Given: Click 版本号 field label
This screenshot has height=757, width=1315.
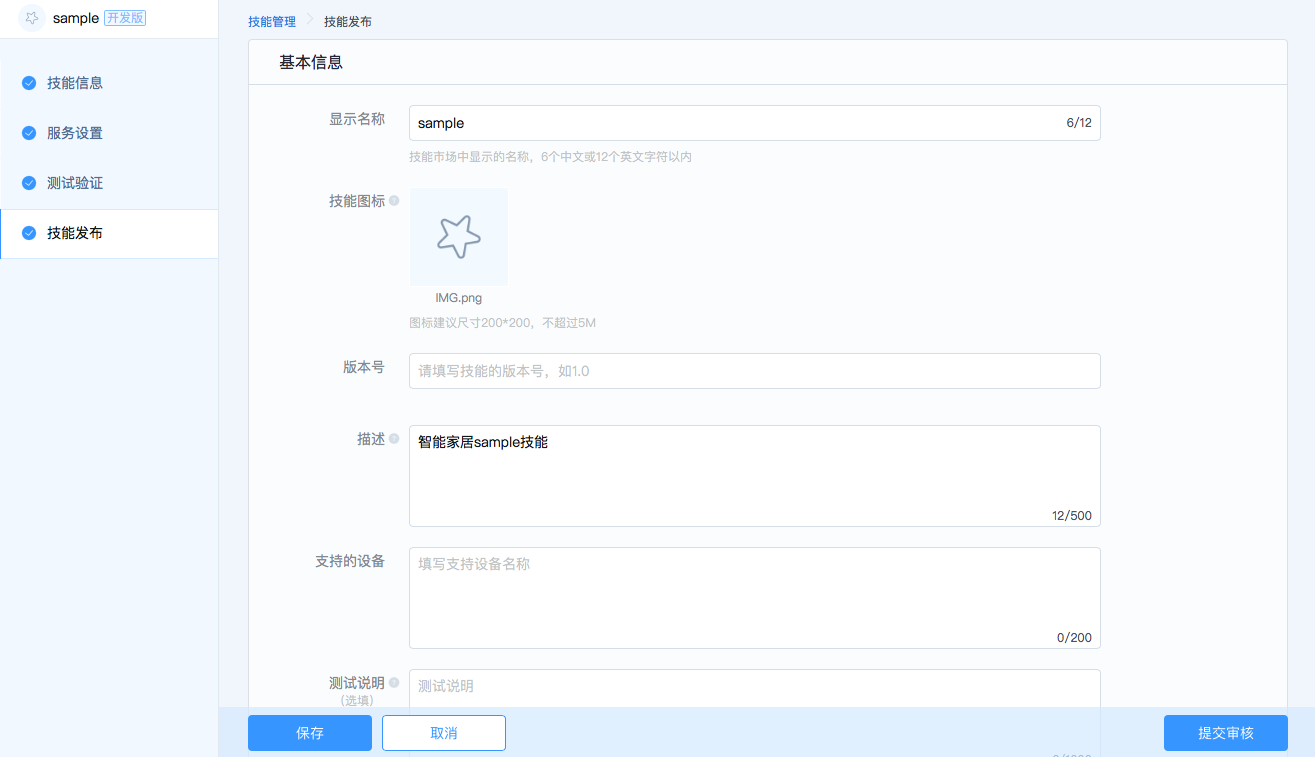Looking at the screenshot, I should click(364, 367).
